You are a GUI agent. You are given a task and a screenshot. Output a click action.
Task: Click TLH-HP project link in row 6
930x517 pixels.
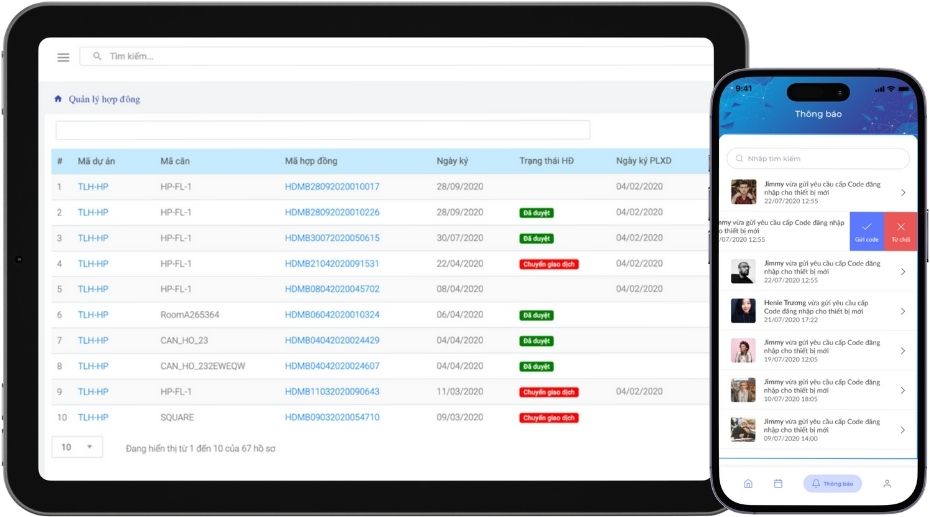pyautogui.click(x=93, y=315)
